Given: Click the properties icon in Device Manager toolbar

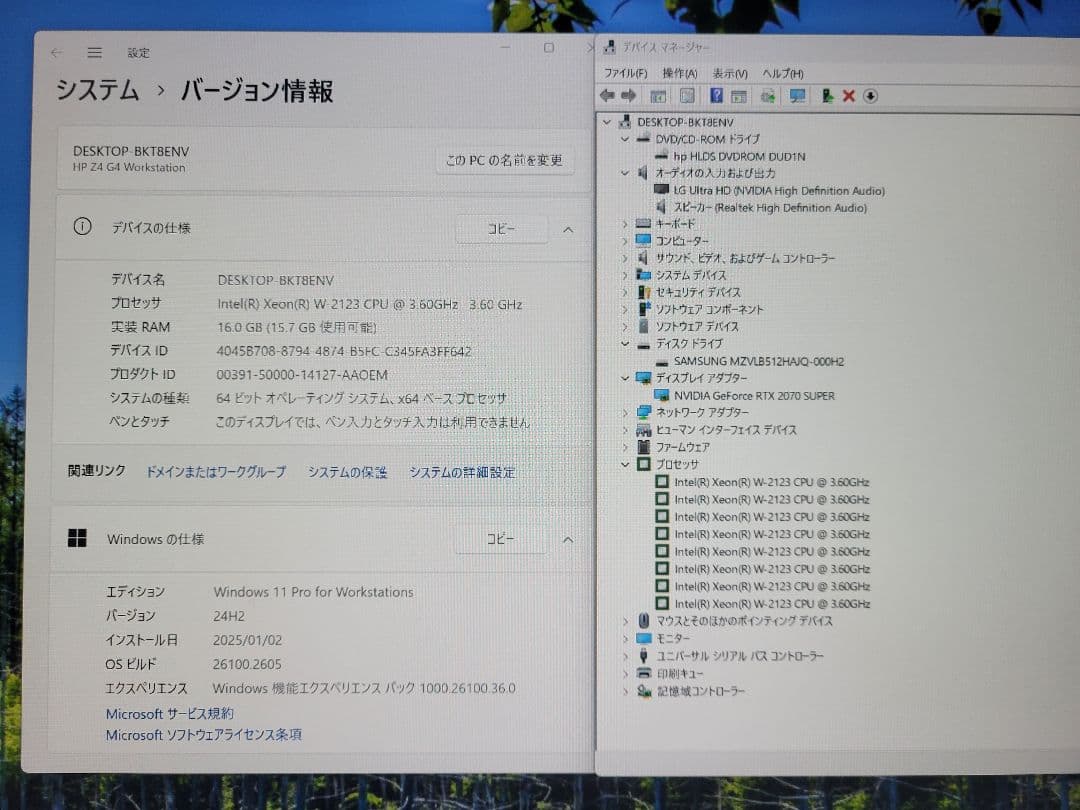Looking at the screenshot, I should click(658, 95).
